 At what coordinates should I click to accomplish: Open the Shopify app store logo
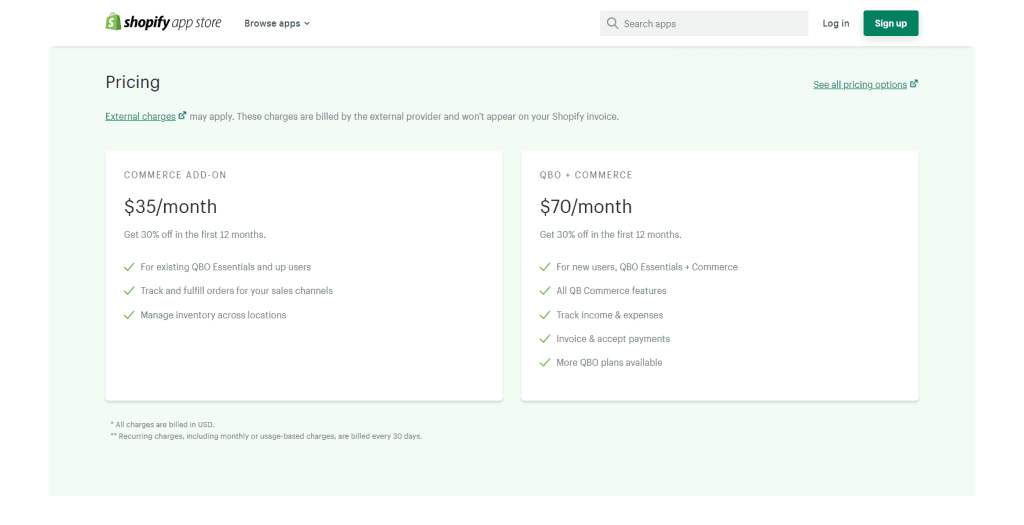(x=163, y=22)
